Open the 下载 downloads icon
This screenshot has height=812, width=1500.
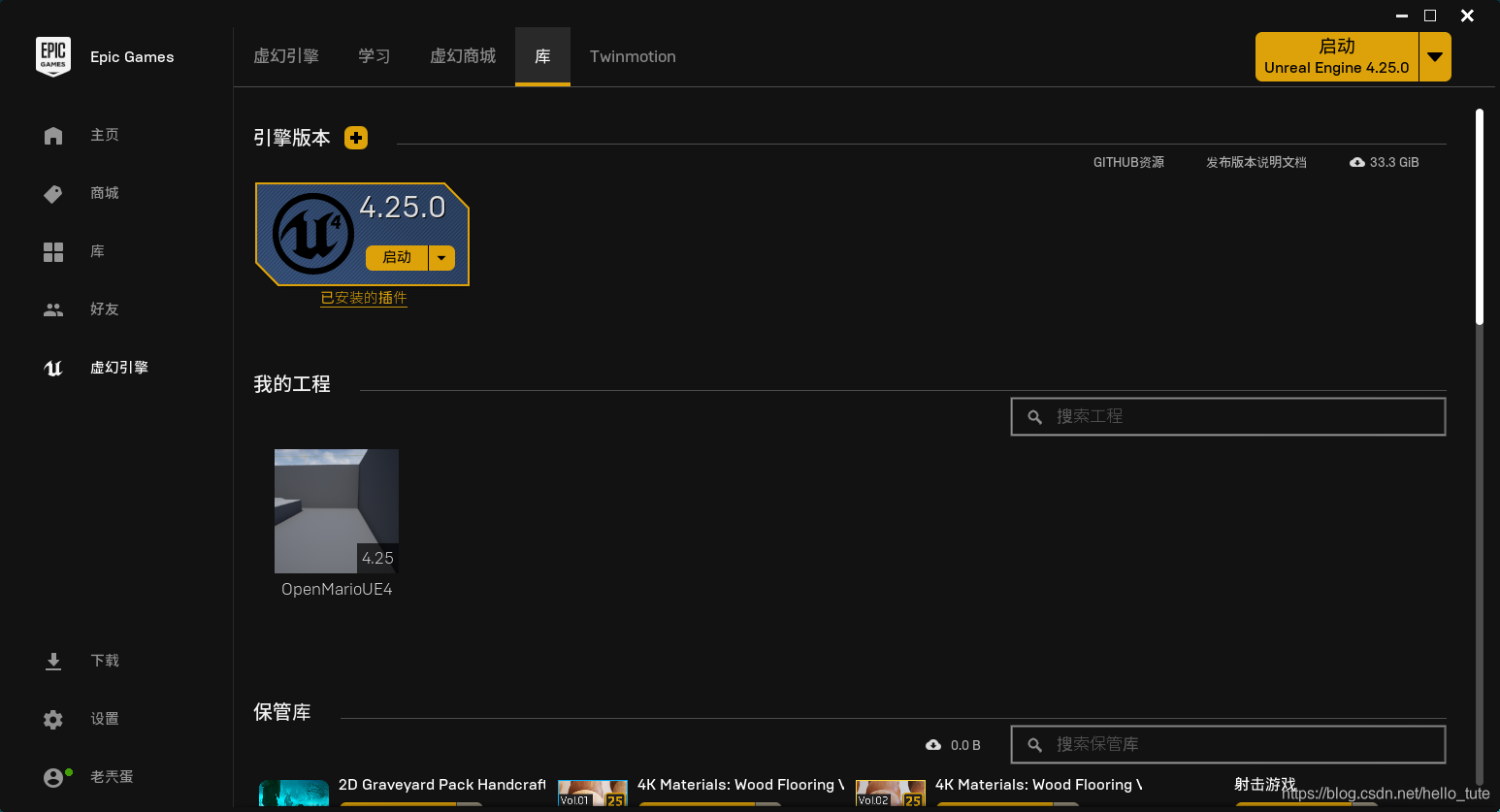tap(53, 662)
